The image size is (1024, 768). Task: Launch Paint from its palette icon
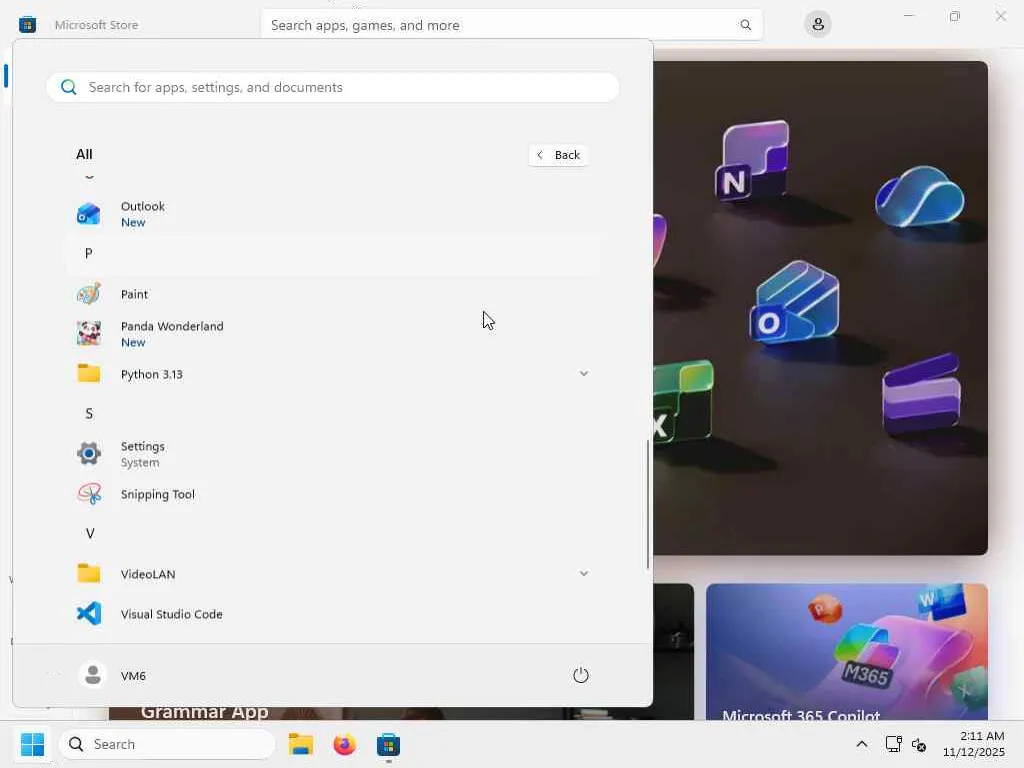click(89, 294)
